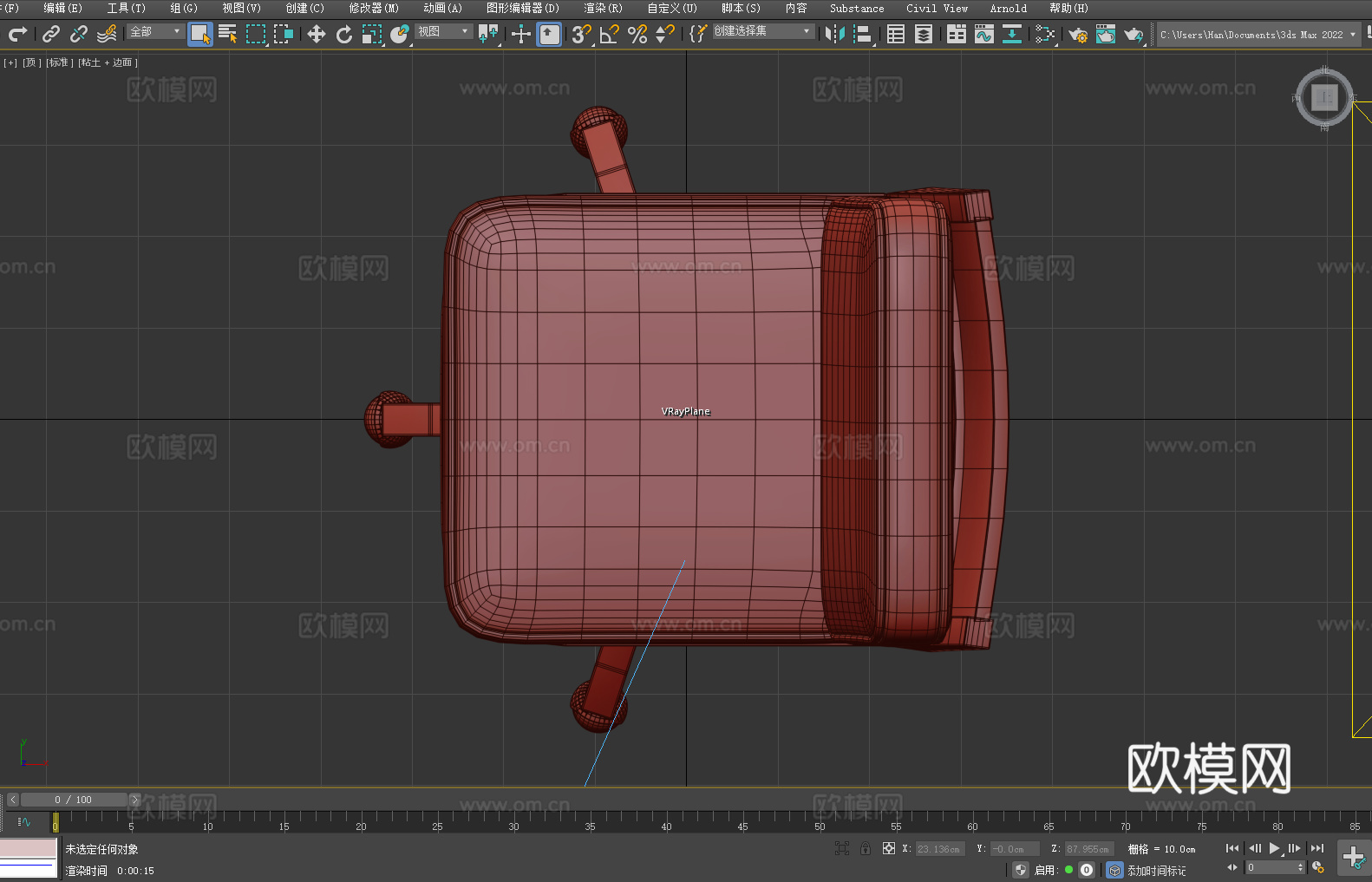Click the ViewCube top face
Screen dimensions: 1372x882
(x=1324, y=97)
